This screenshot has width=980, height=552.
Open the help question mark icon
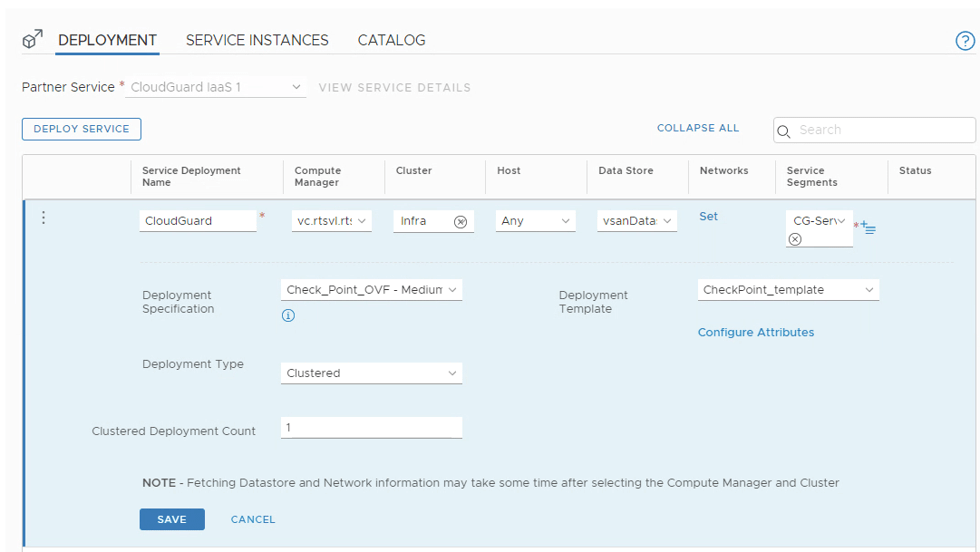pos(964,41)
